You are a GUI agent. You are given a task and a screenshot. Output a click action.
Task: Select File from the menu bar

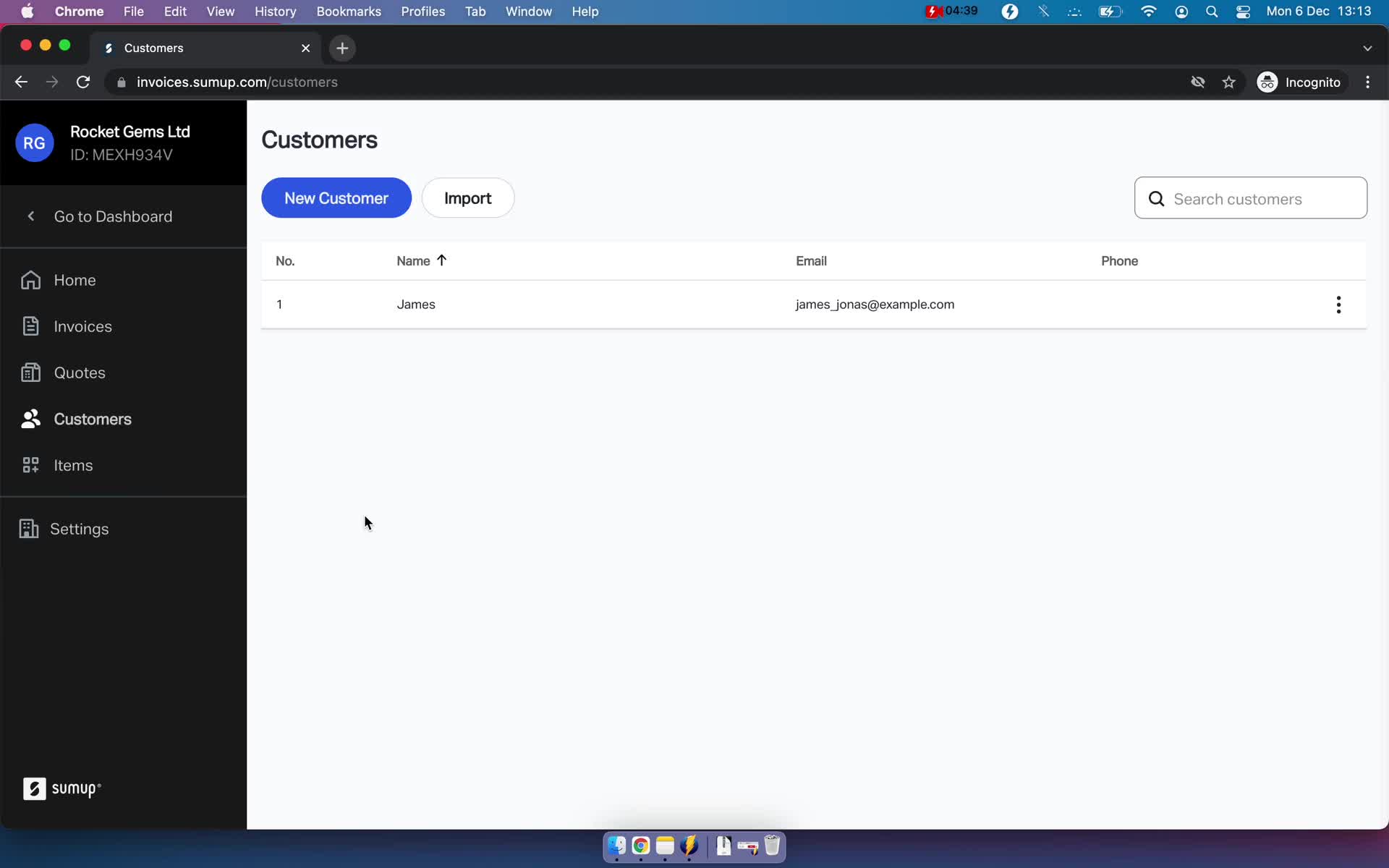[133, 12]
